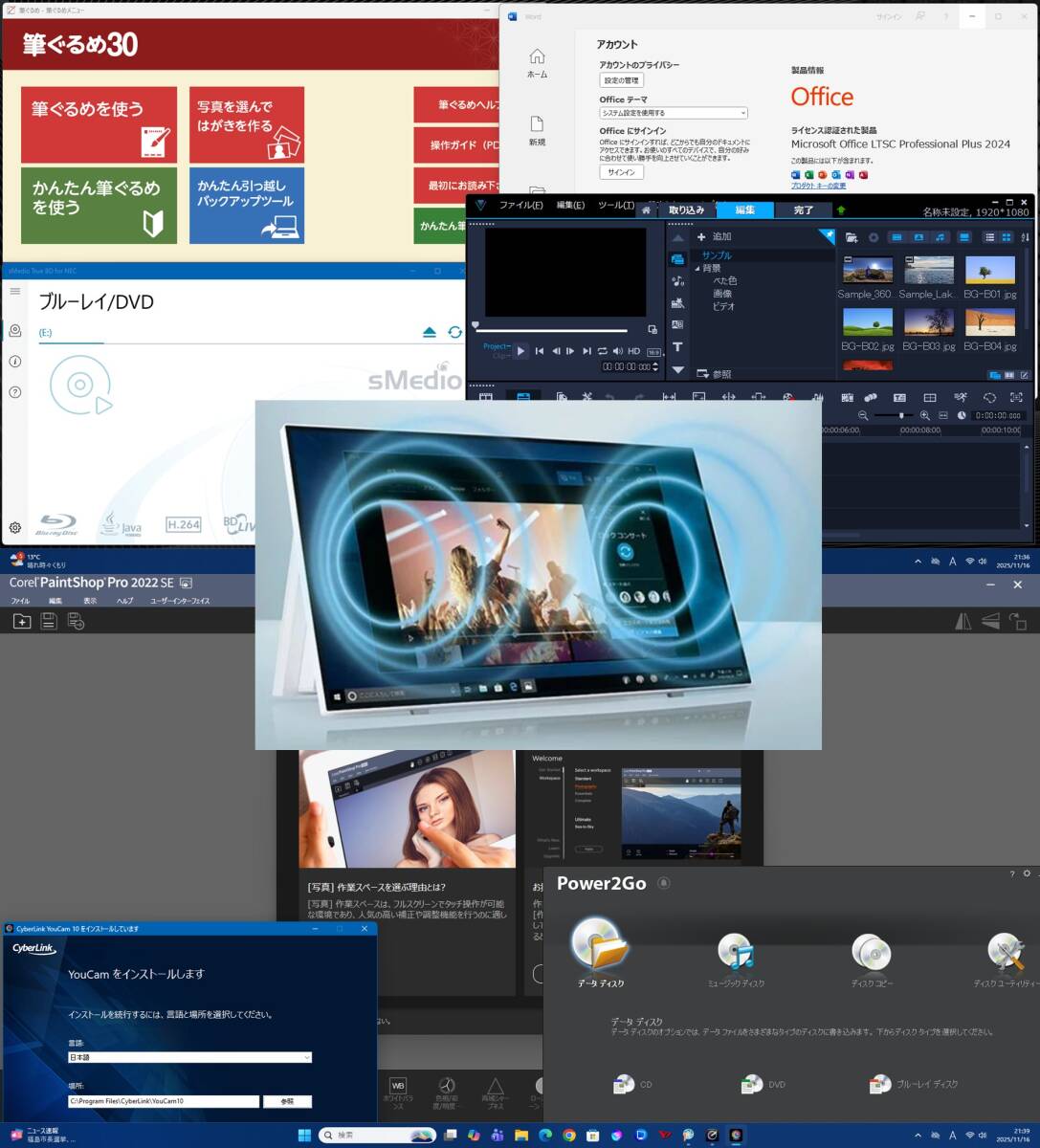Switch VideoStudio library to list view
Viewport: 1040px width, 1148px height.
[x=990, y=237]
